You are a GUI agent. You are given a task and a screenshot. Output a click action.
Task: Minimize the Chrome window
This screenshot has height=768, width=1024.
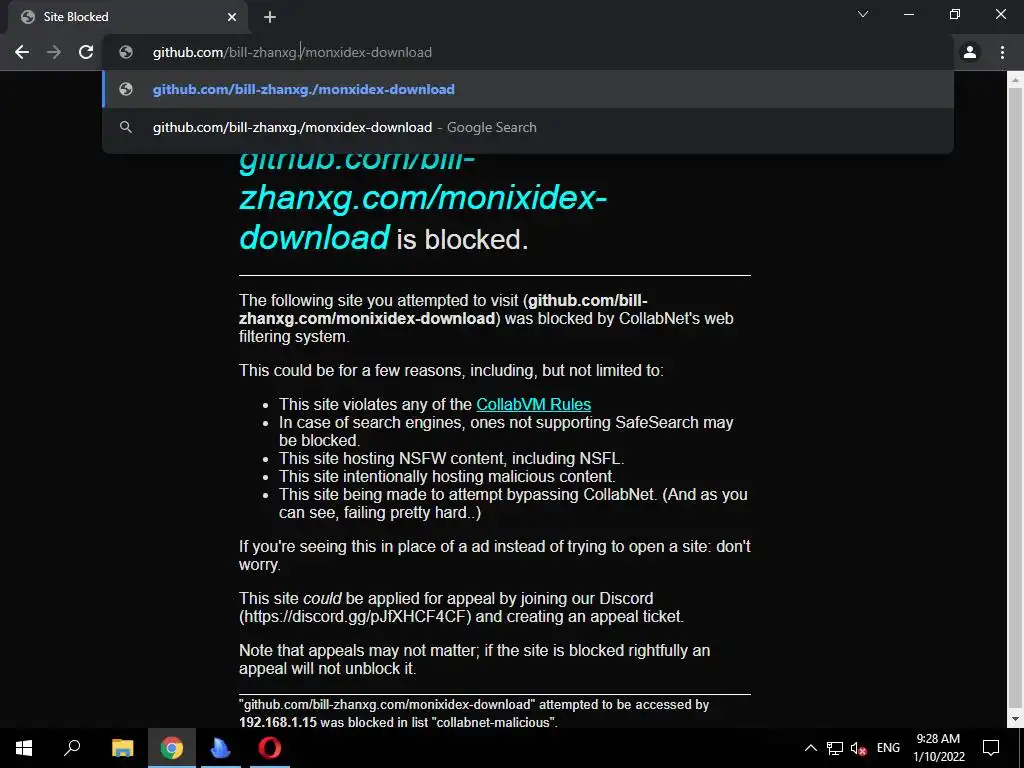point(909,14)
